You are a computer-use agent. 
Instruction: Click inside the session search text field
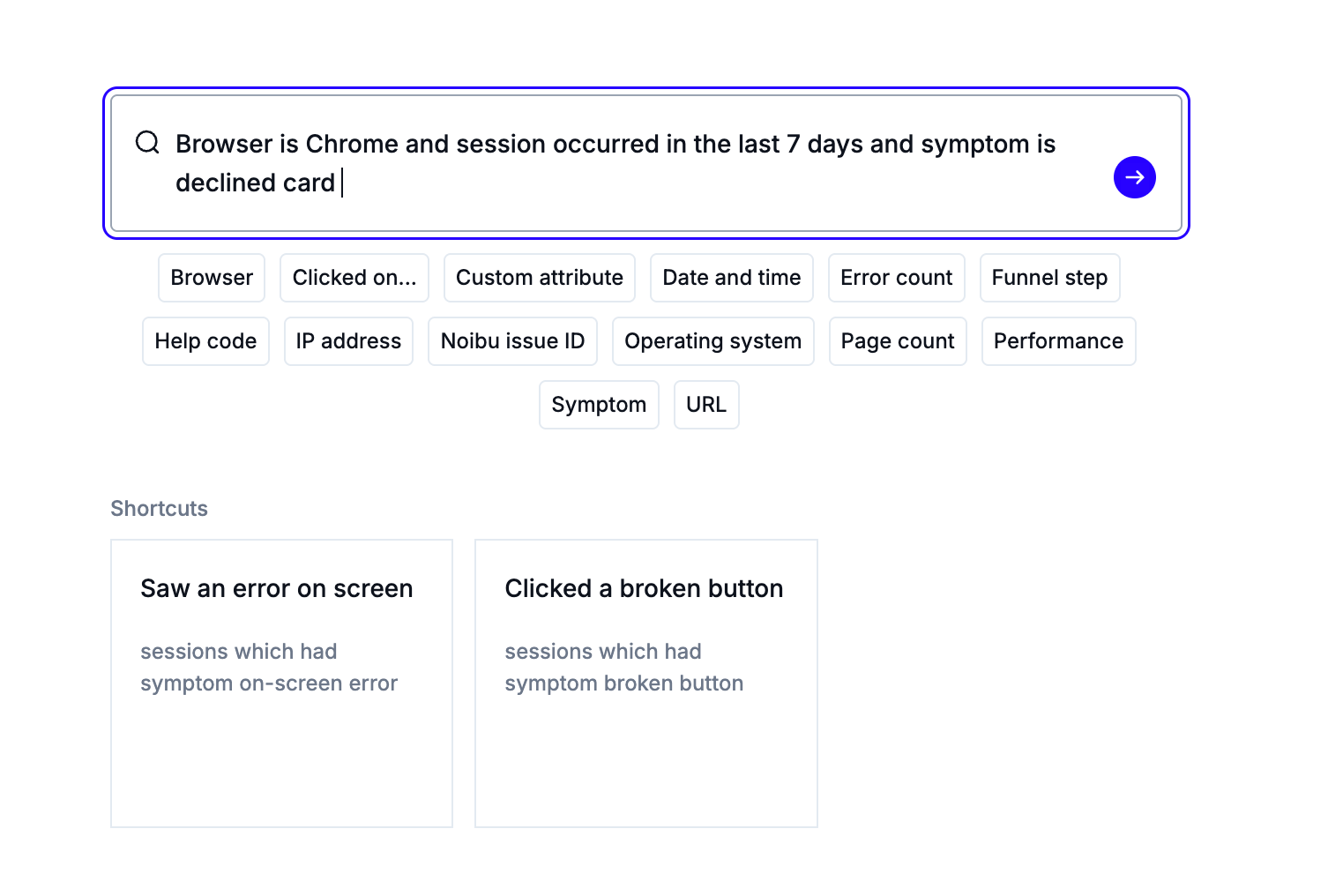(x=617, y=163)
